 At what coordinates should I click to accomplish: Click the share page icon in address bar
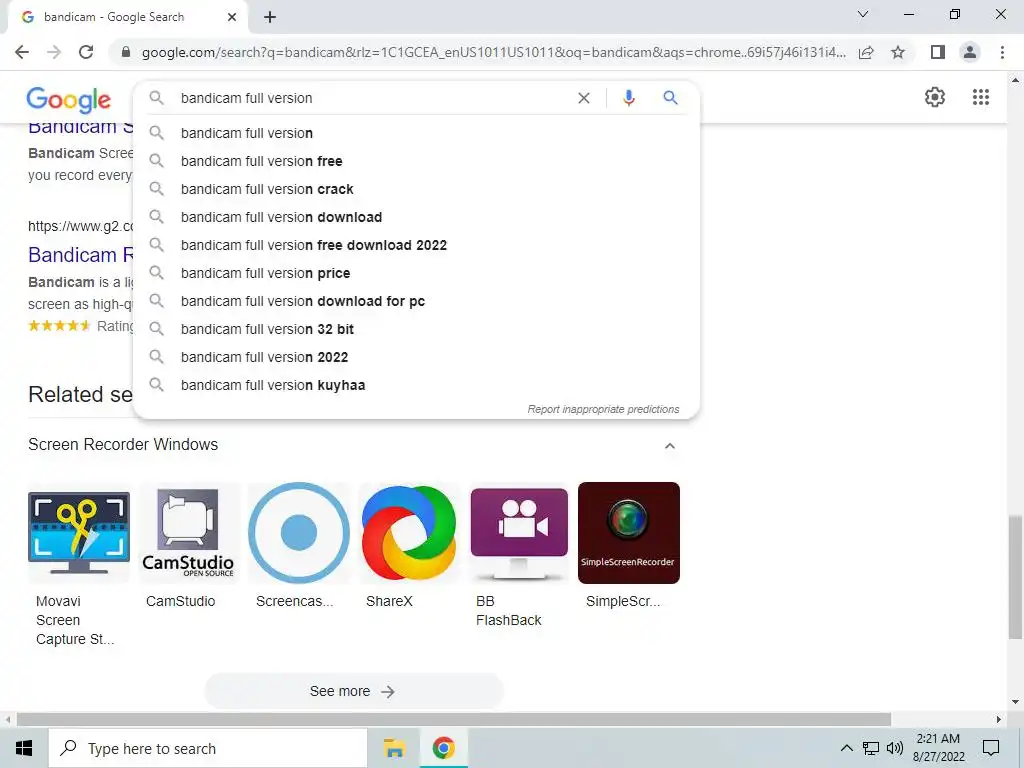click(x=866, y=52)
